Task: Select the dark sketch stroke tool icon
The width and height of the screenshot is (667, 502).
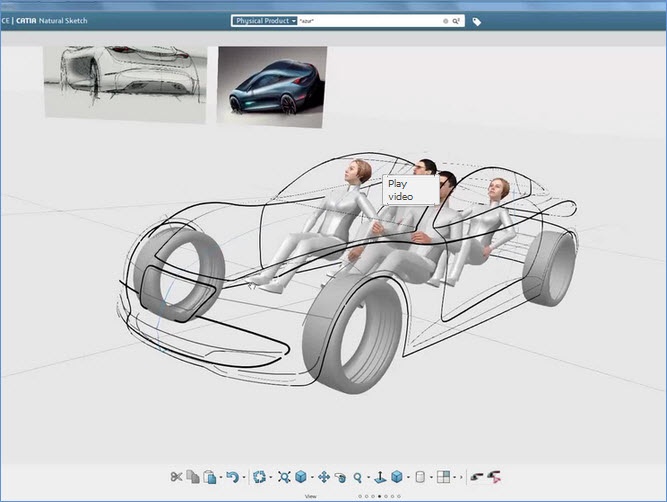Action: click(x=477, y=477)
